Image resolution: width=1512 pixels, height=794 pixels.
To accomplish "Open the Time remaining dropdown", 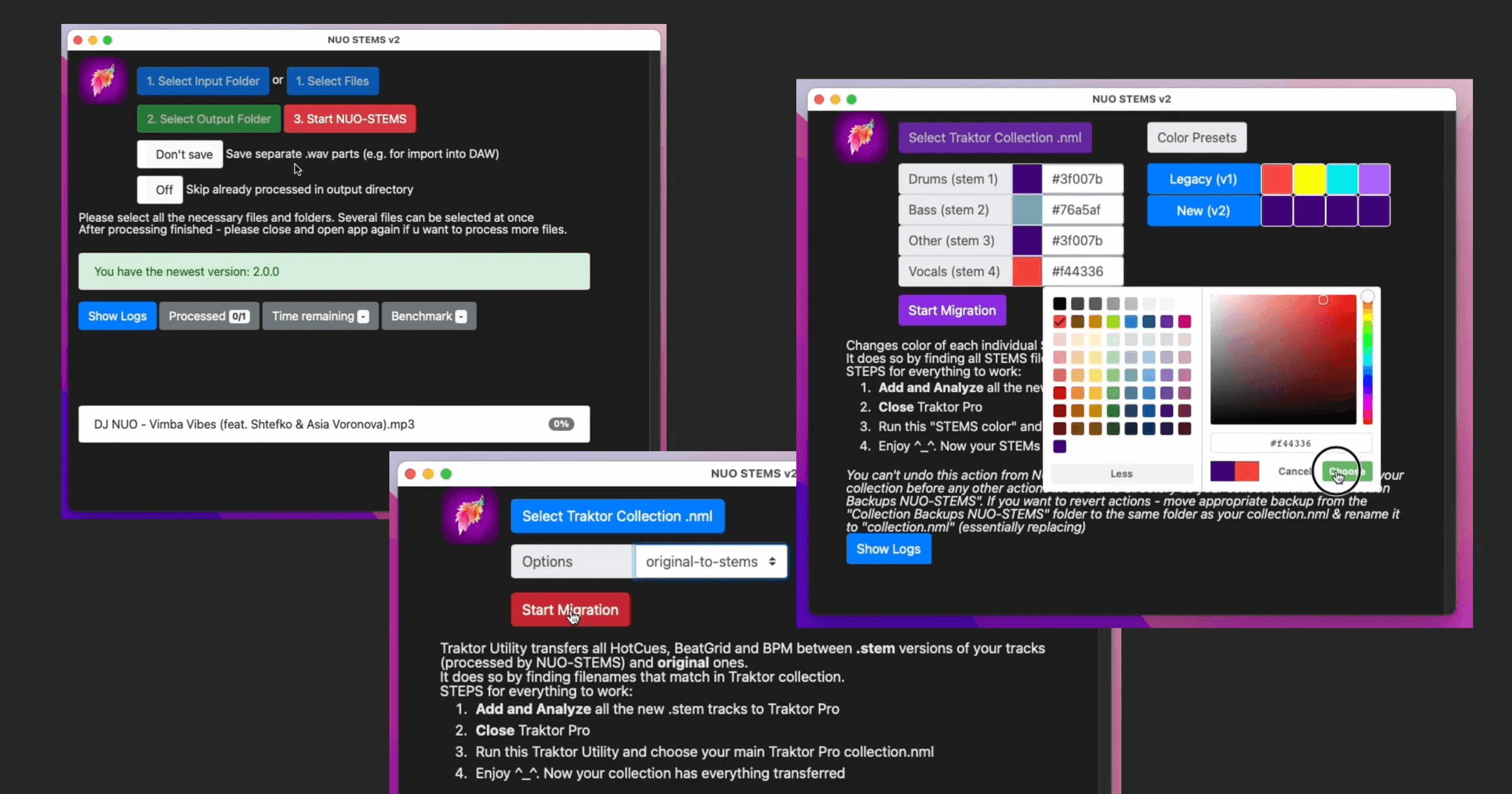I will (x=320, y=316).
